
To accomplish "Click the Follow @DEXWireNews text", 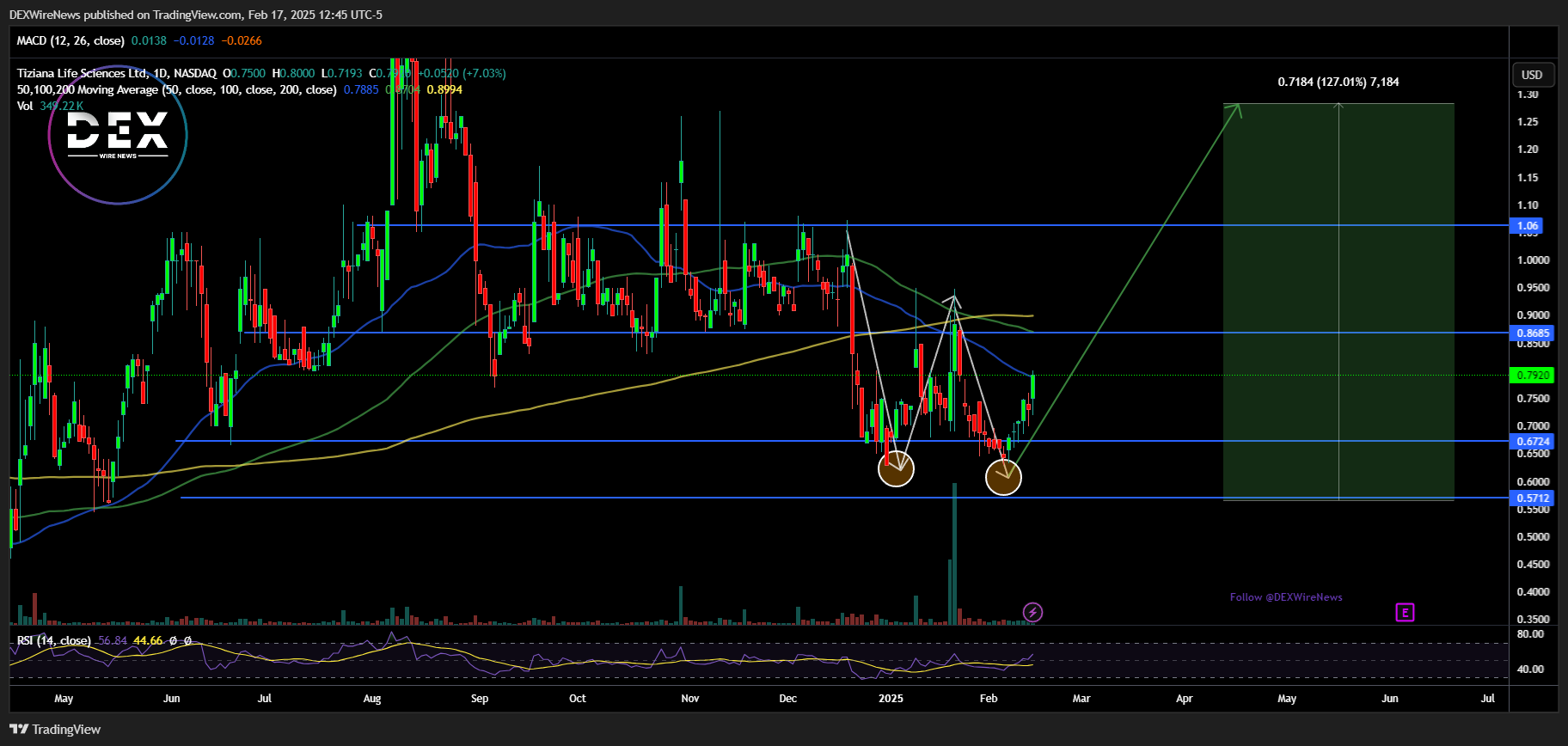I will 1285,596.
